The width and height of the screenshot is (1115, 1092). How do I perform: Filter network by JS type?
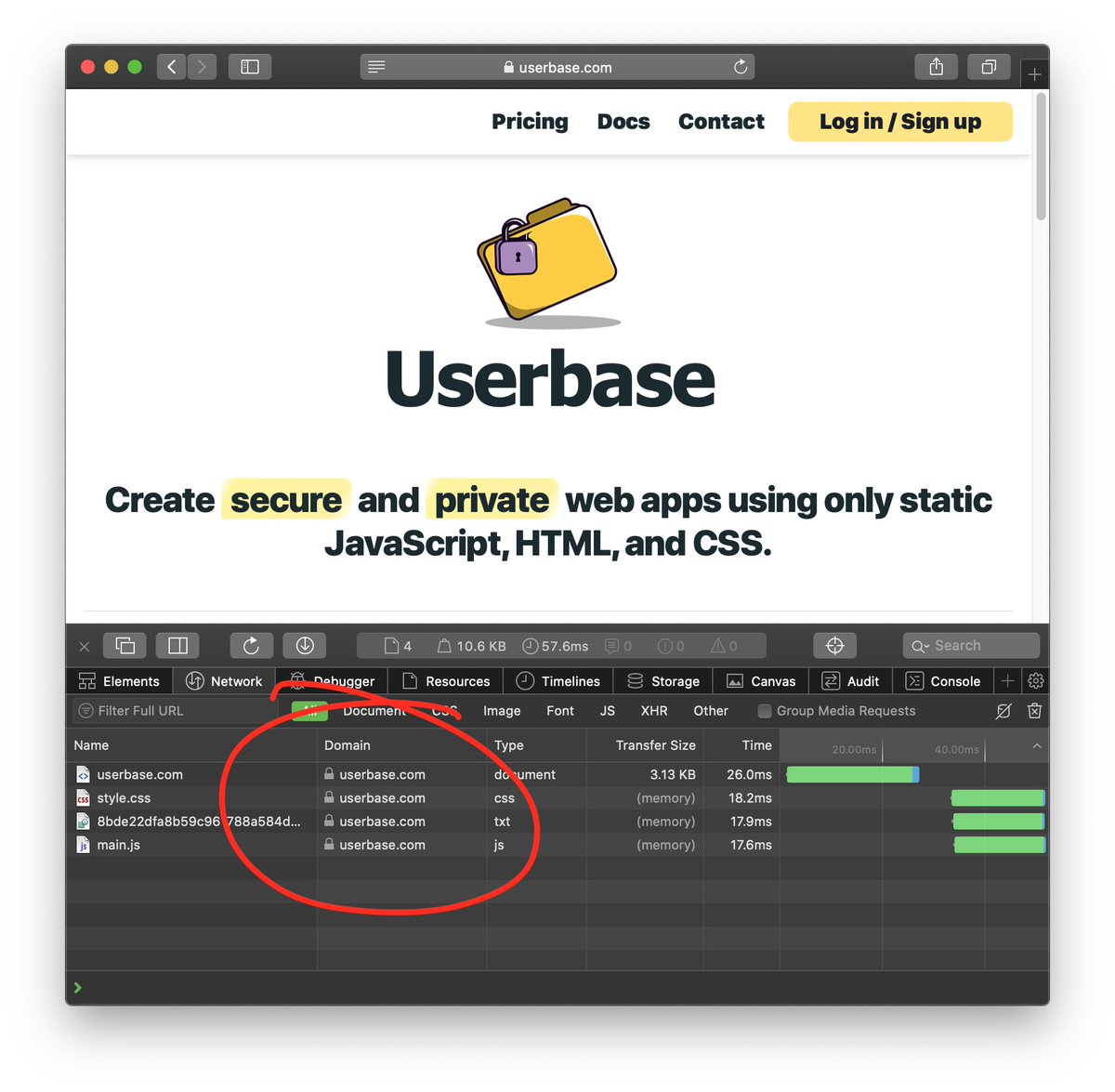click(x=608, y=711)
